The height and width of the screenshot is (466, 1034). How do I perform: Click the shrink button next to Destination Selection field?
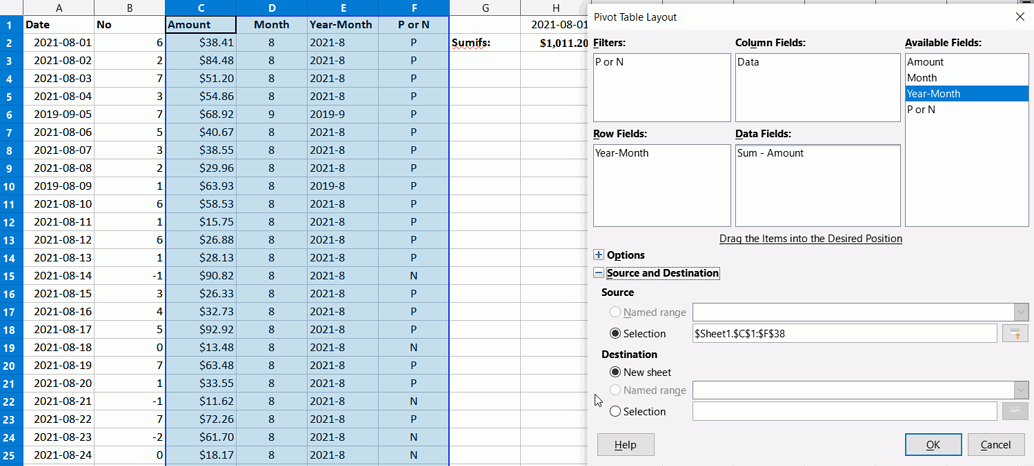pos(1015,411)
